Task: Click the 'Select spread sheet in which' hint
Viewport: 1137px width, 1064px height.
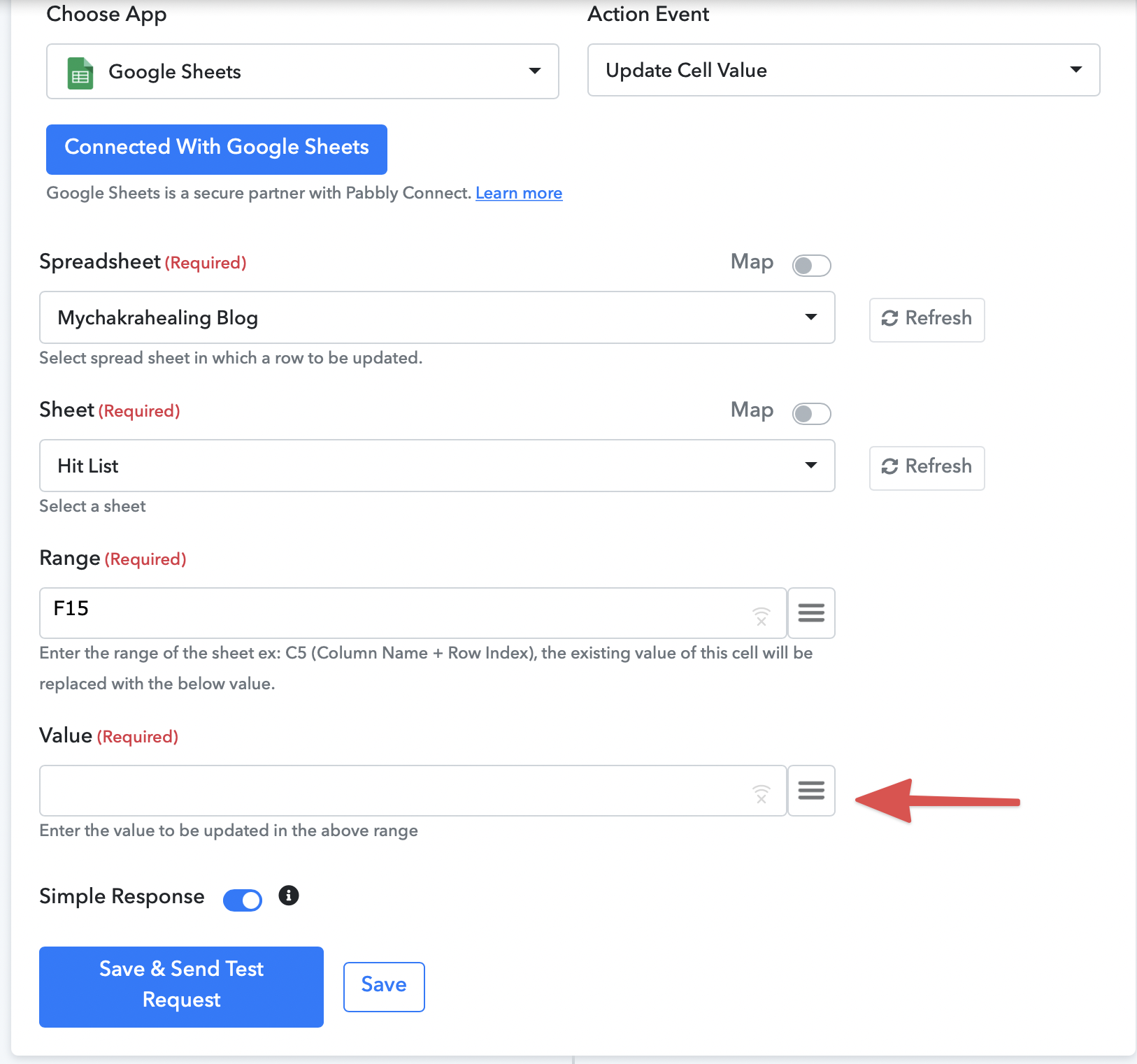Action: (231, 358)
